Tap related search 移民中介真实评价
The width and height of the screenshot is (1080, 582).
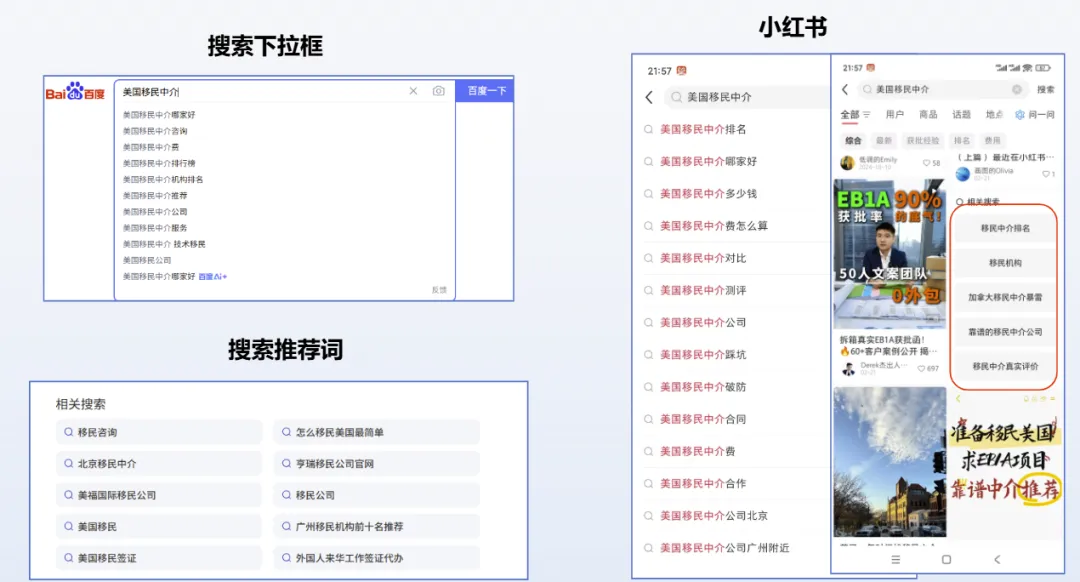point(1005,366)
